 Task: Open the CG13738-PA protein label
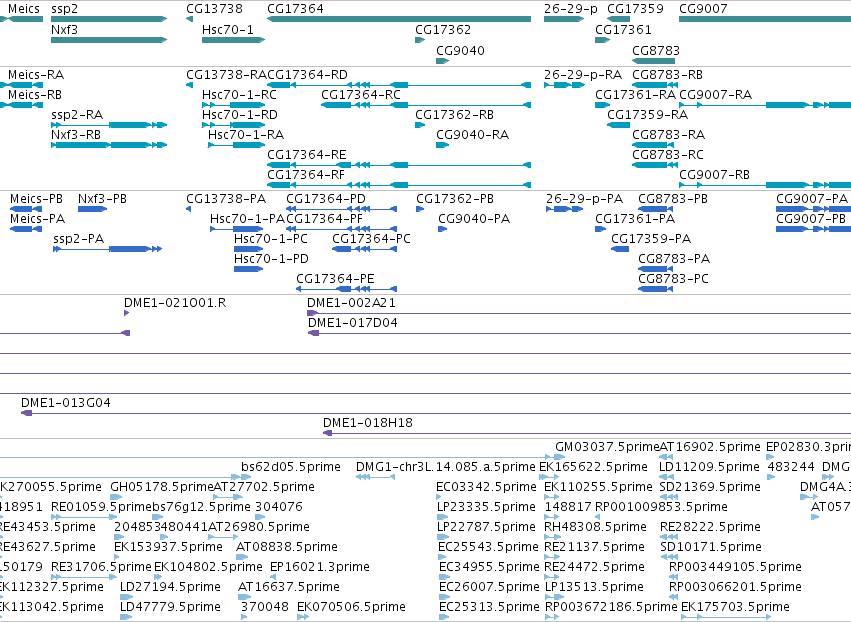click(x=226, y=199)
